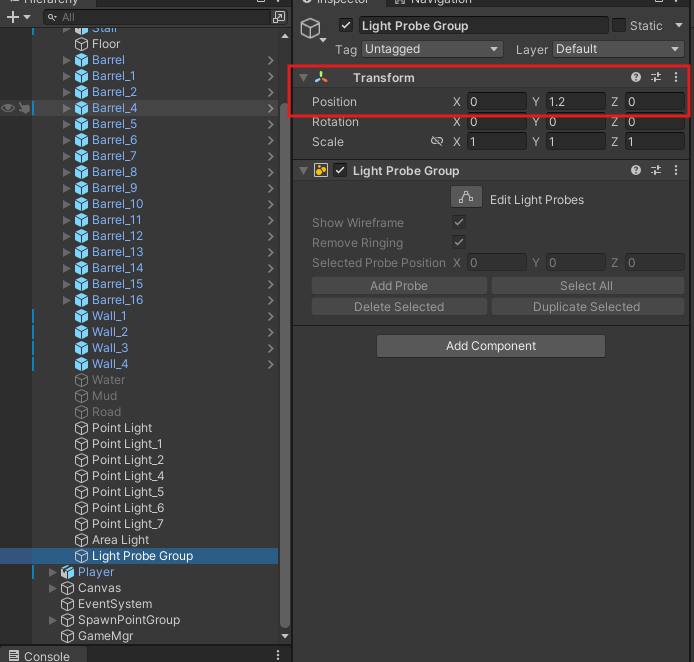The width and height of the screenshot is (694, 662).
Task: Click the GameObject cube icon in Inspector
Action: 310,28
